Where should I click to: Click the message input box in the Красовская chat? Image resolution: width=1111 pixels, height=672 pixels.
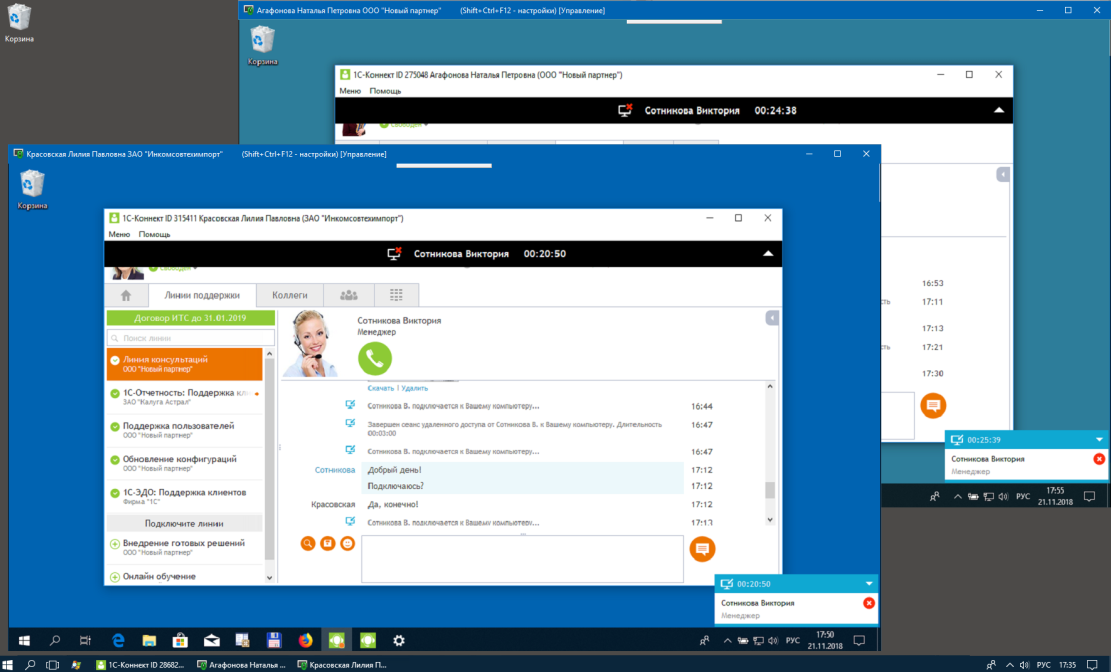(522, 559)
